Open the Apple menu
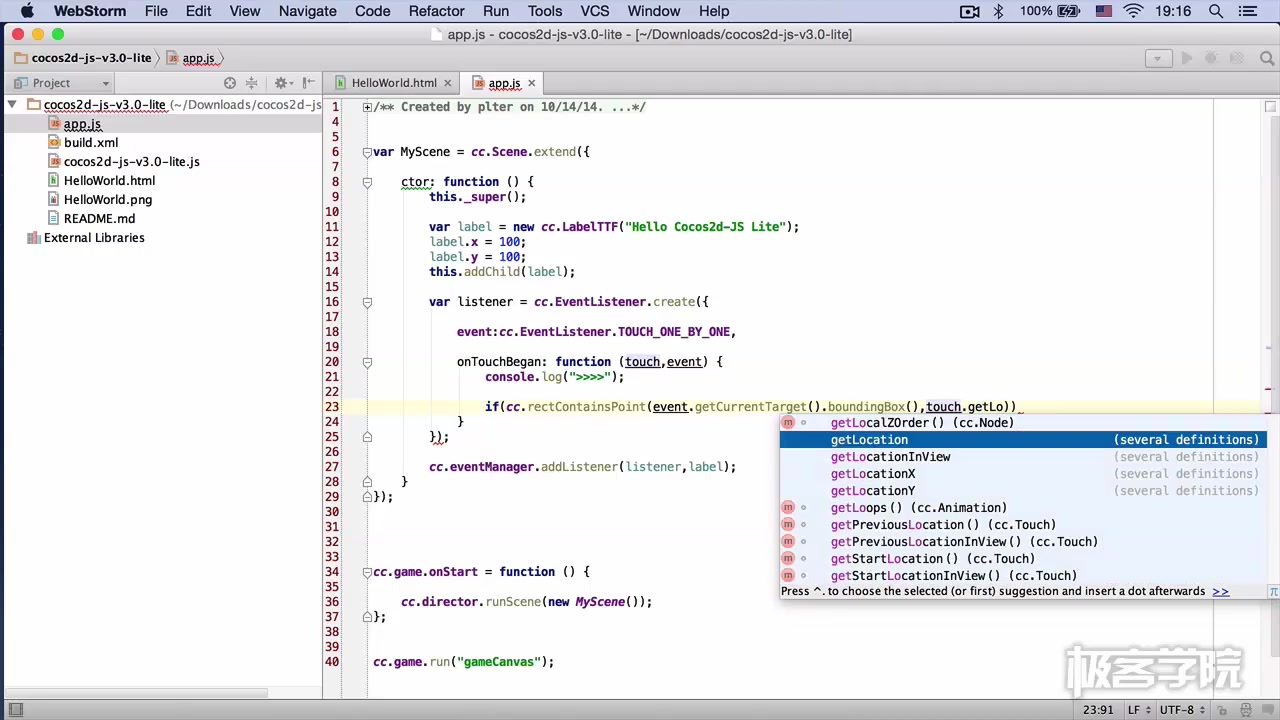The width and height of the screenshot is (1280, 720). (27, 11)
